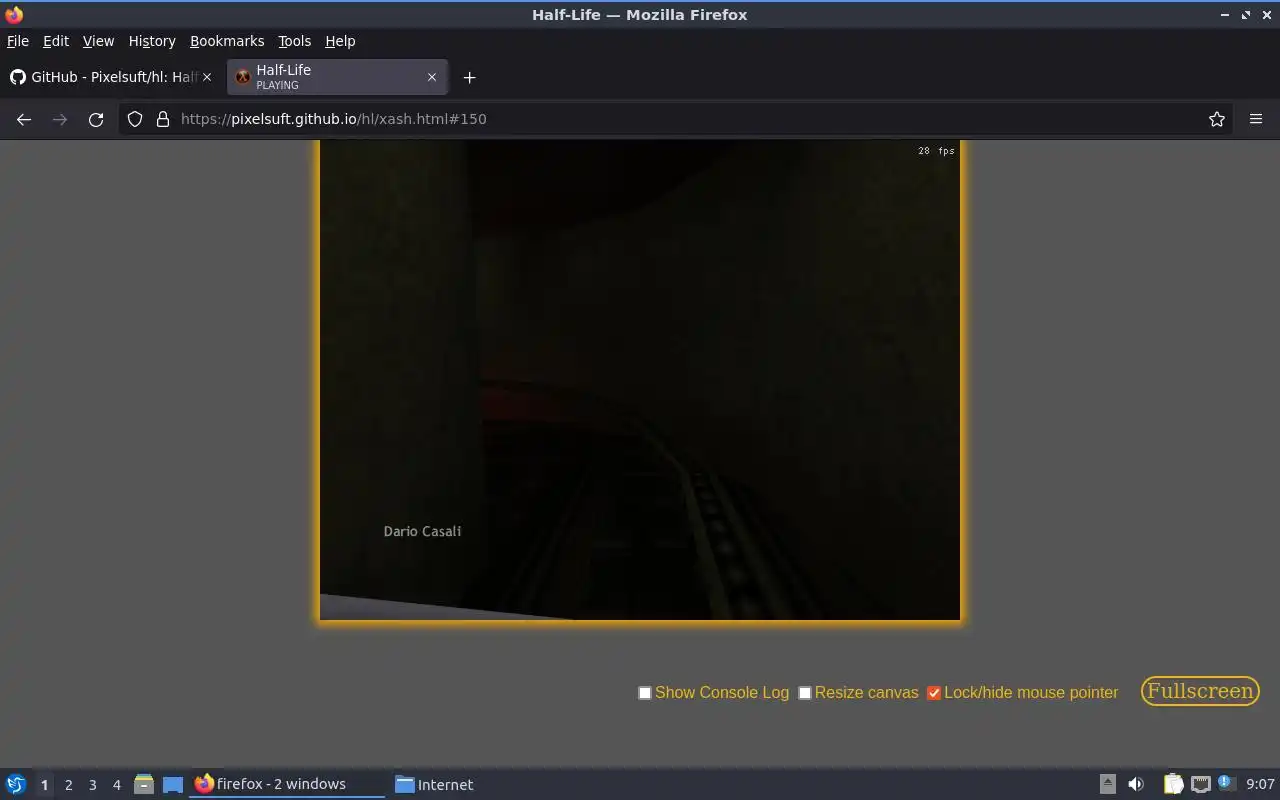
Task: Open the Tools menu
Action: tap(295, 41)
